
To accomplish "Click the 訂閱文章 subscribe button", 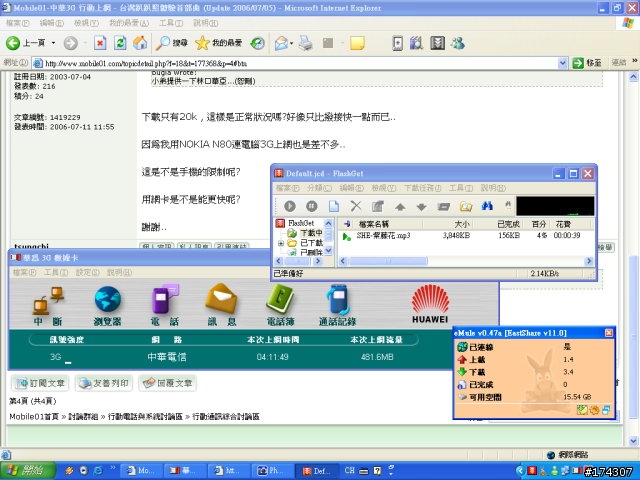I will point(40,383).
